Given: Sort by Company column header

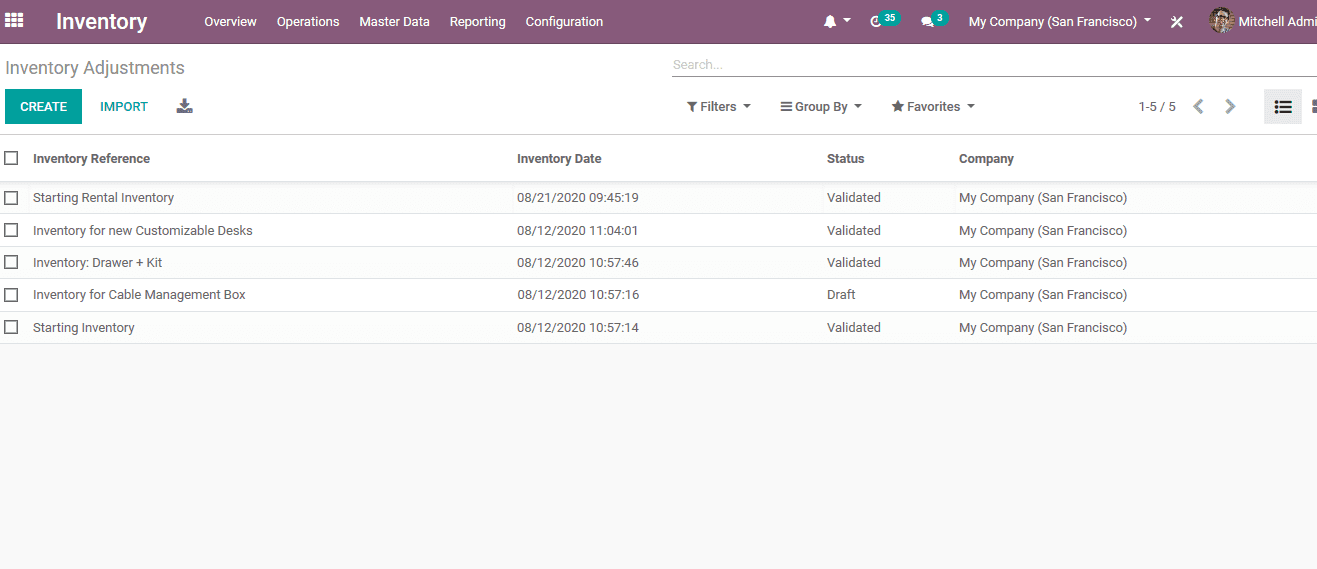Looking at the screenshot, I should [x=986, y=158].
